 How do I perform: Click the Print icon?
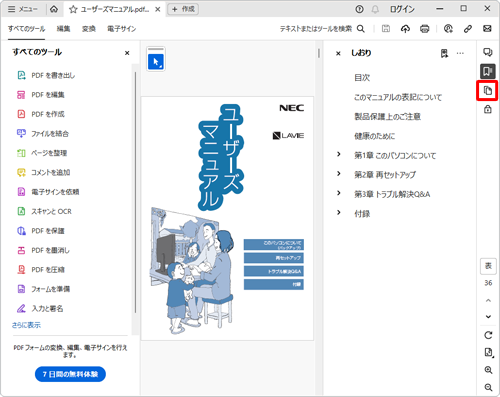click(425, 29)
